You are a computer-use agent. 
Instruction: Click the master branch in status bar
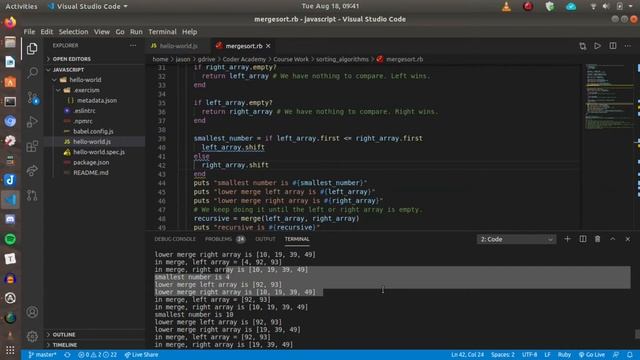pyautogui.click(x=42, y=355)
